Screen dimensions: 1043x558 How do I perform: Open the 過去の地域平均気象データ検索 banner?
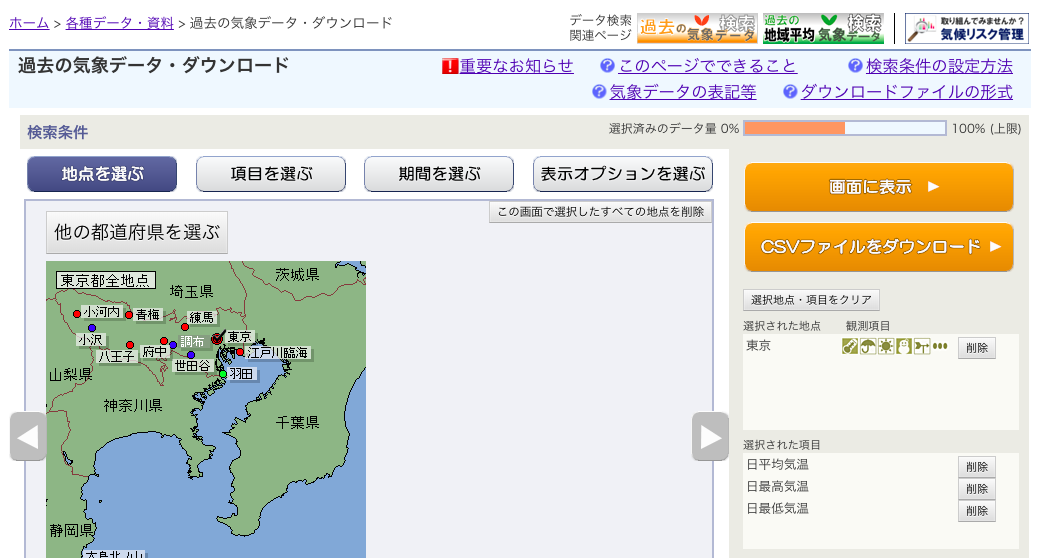coord(823,28)
